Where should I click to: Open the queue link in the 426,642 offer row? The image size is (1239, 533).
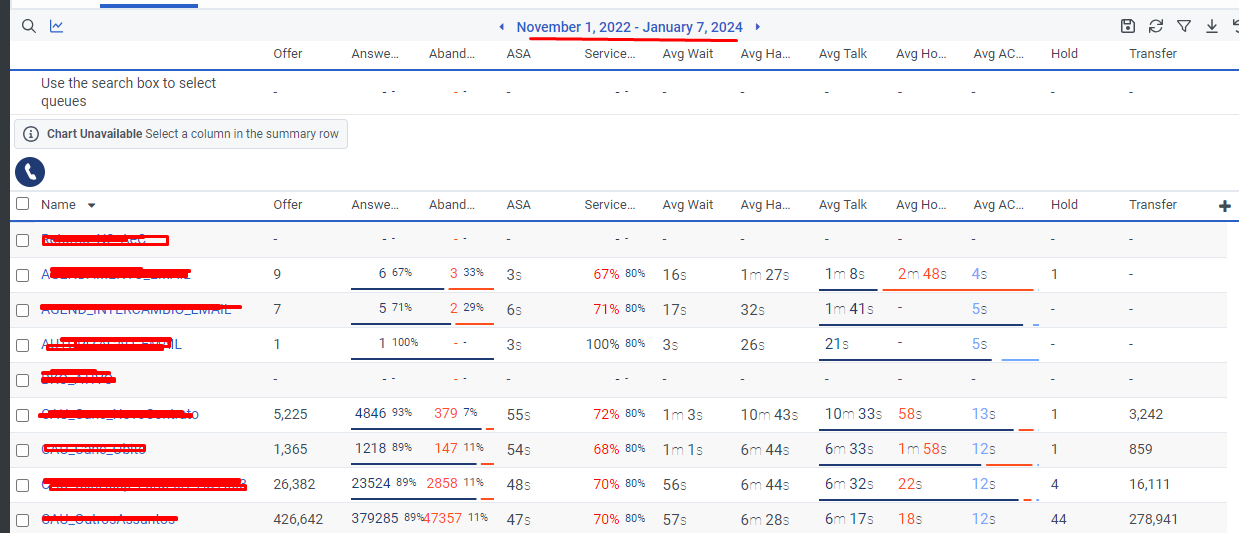109,520
